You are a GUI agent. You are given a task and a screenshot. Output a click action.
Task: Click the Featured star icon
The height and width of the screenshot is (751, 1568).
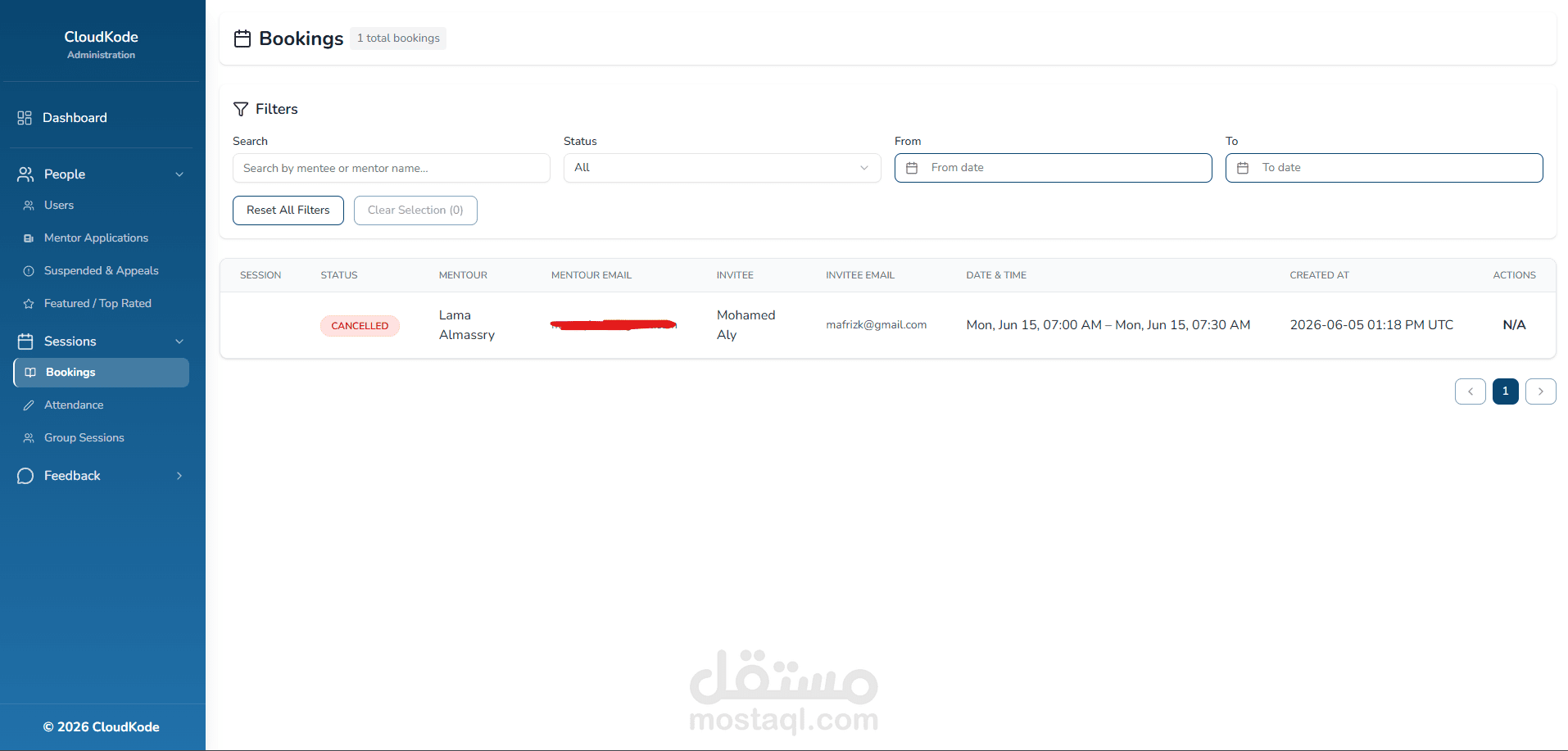(x=29, y=304)
